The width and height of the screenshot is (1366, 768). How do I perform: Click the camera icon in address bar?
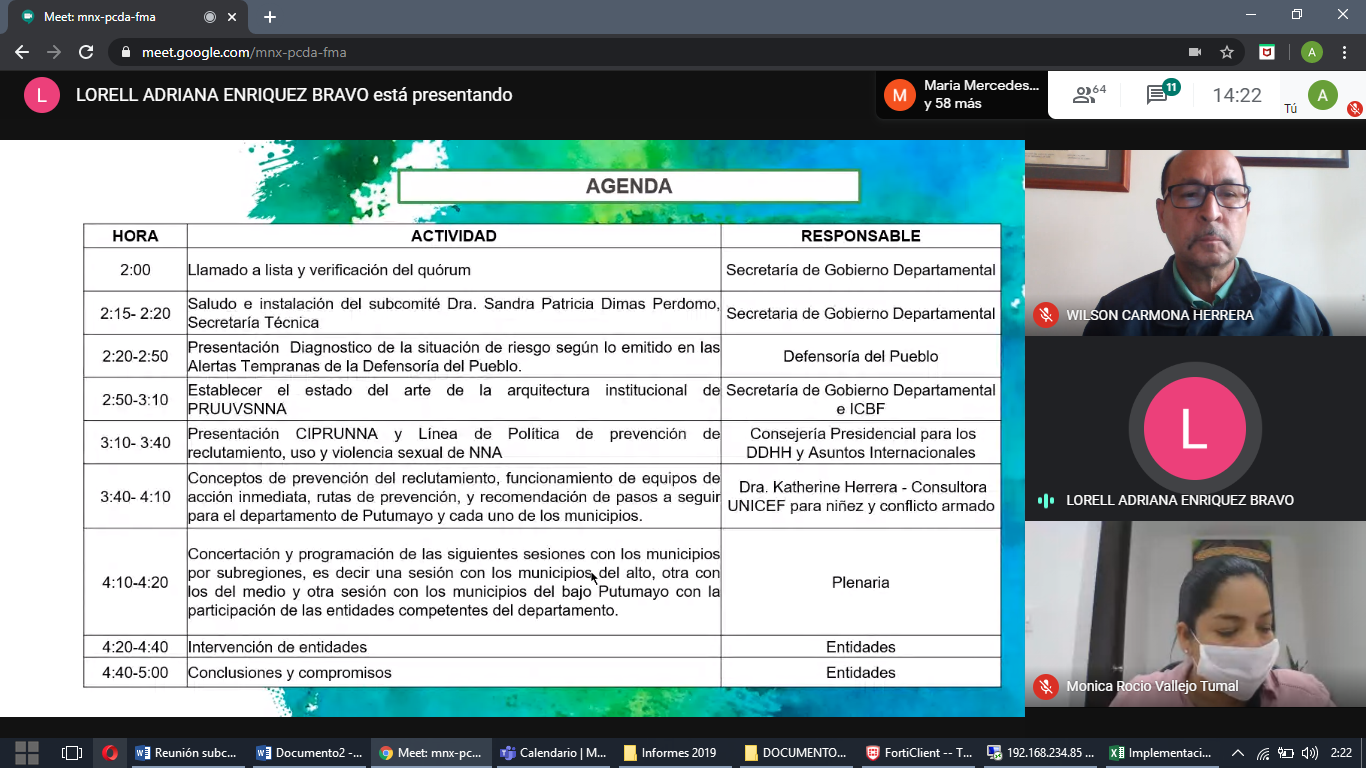click(x=1194, y=52)
